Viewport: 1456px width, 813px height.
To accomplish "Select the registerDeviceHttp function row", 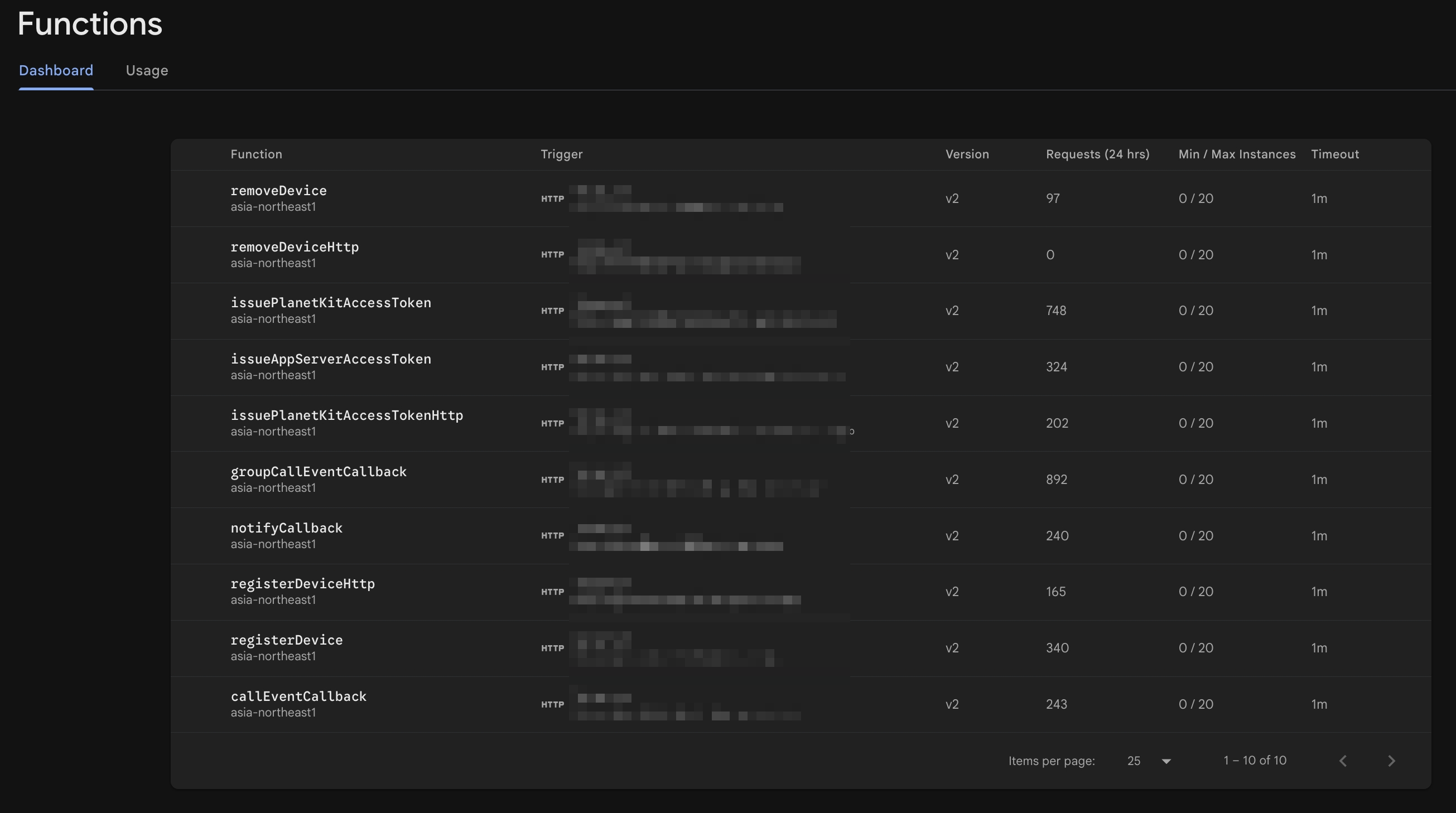I will click(302, 583).
